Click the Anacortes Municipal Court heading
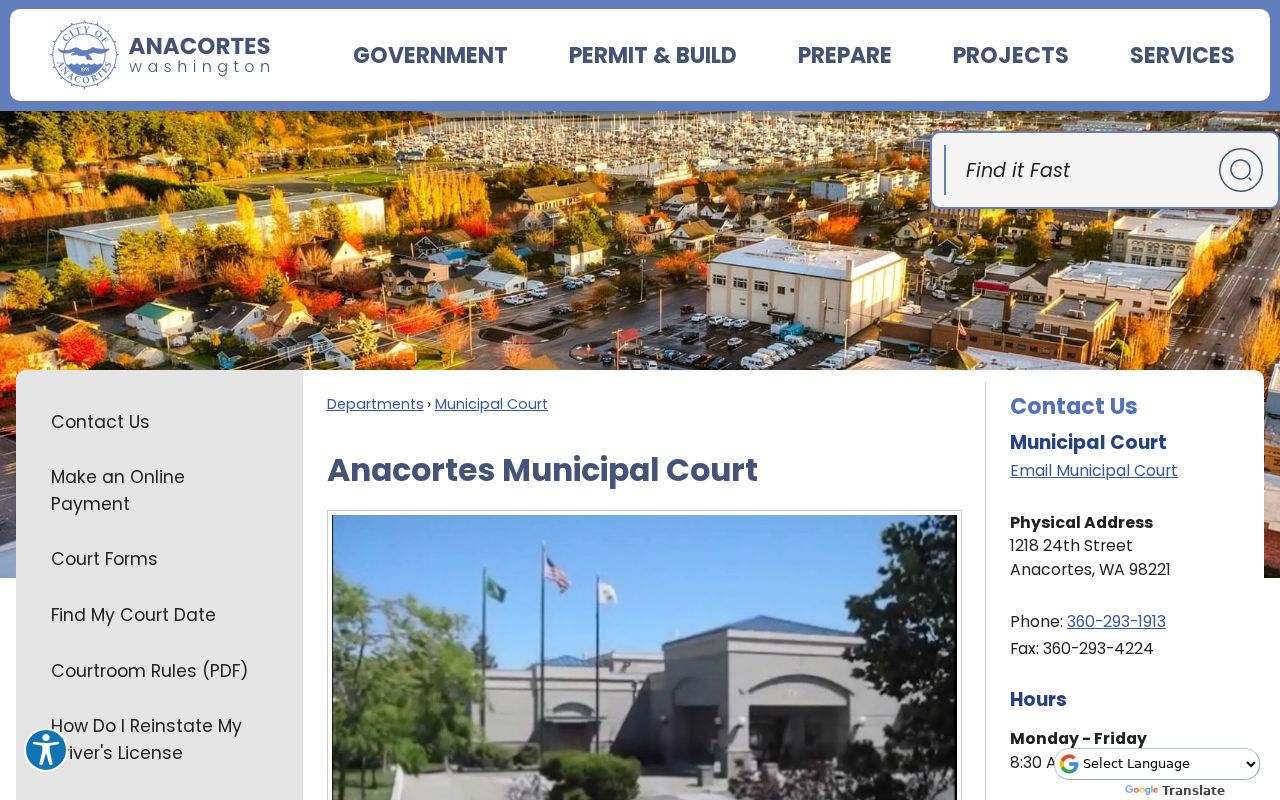 pos(542,470)
